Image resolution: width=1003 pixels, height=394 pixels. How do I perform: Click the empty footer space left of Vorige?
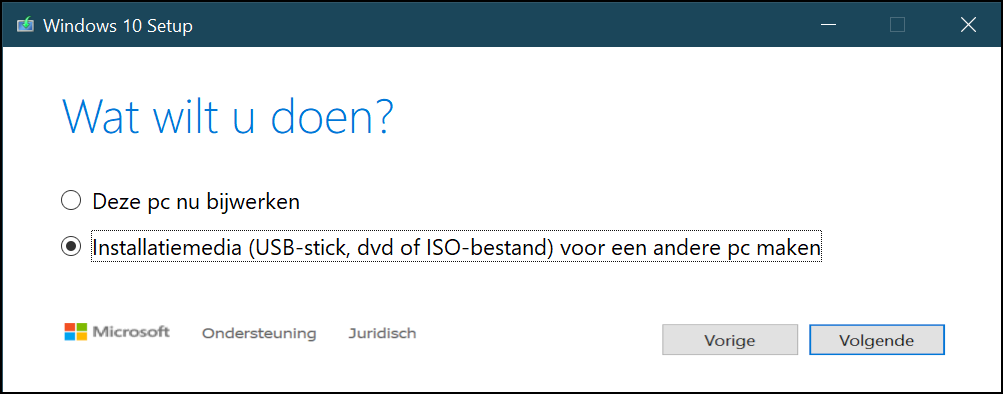point(537,339)
